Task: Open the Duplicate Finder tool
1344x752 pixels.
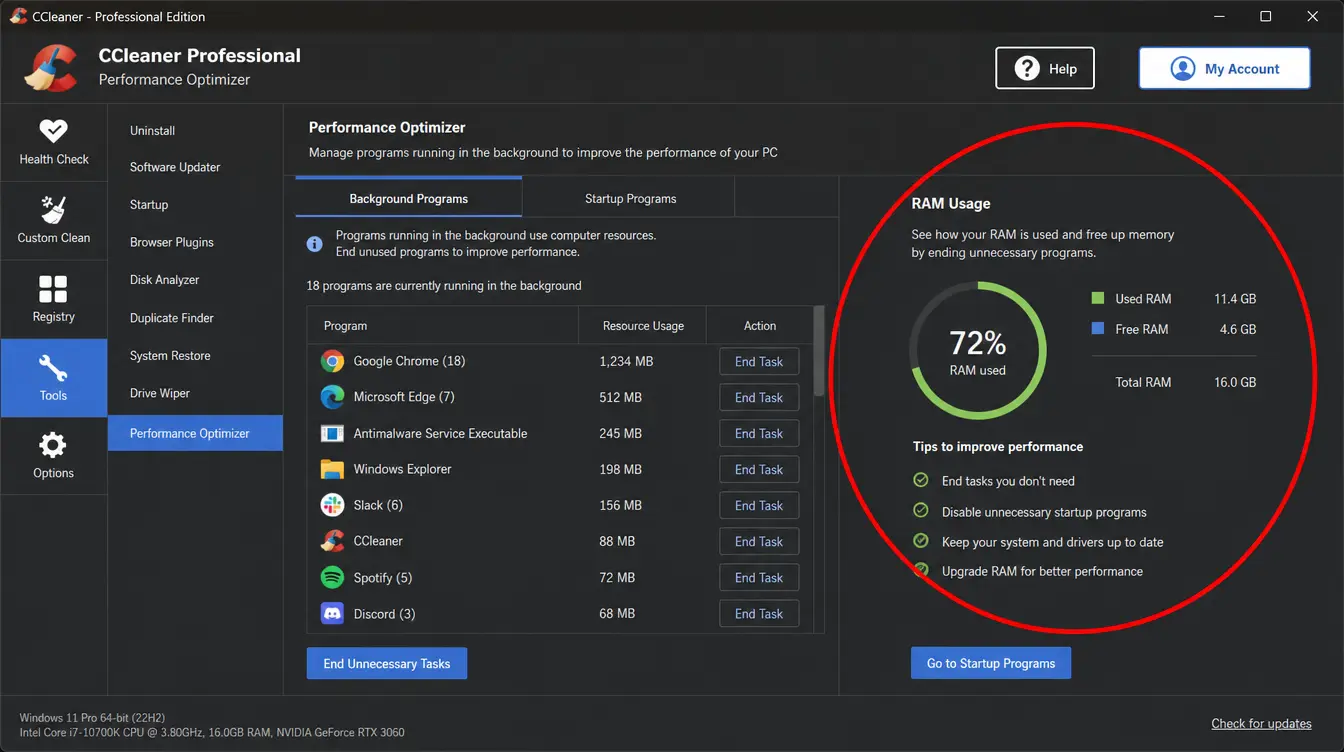Action: pyautogui.click(x=172, y=318)
